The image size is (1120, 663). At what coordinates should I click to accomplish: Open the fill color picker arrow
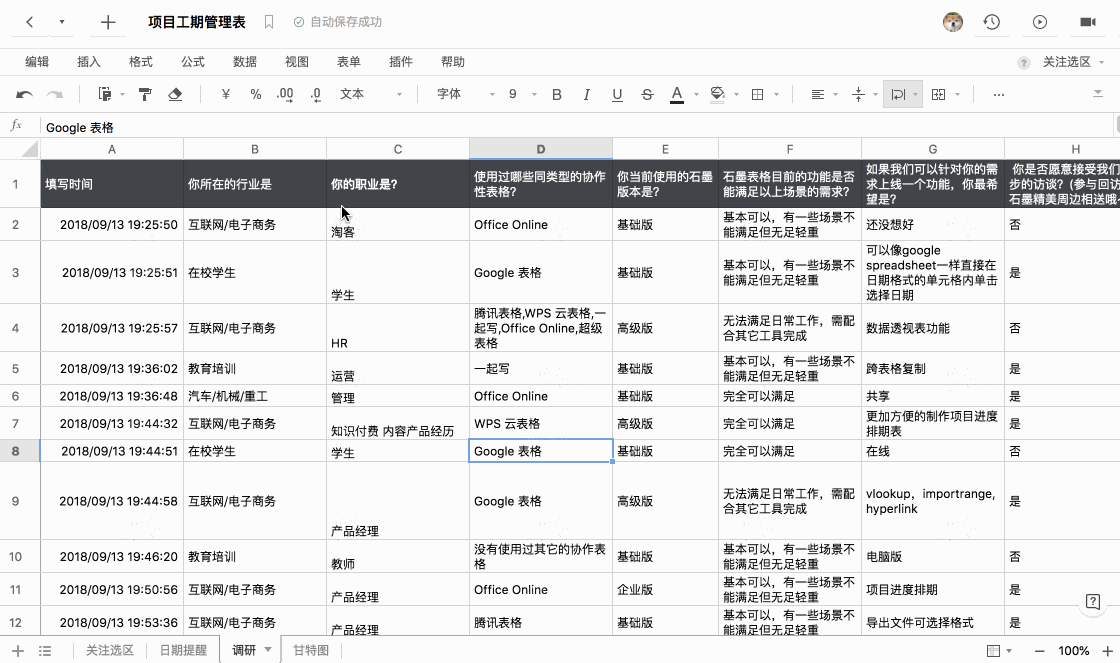(x=736, y=94)
